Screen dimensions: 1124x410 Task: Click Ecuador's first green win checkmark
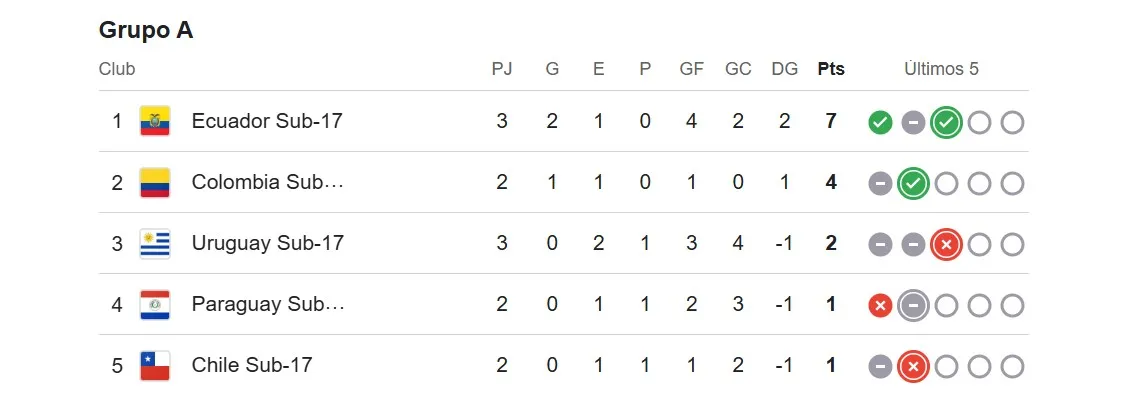click(x=880, y=123)
